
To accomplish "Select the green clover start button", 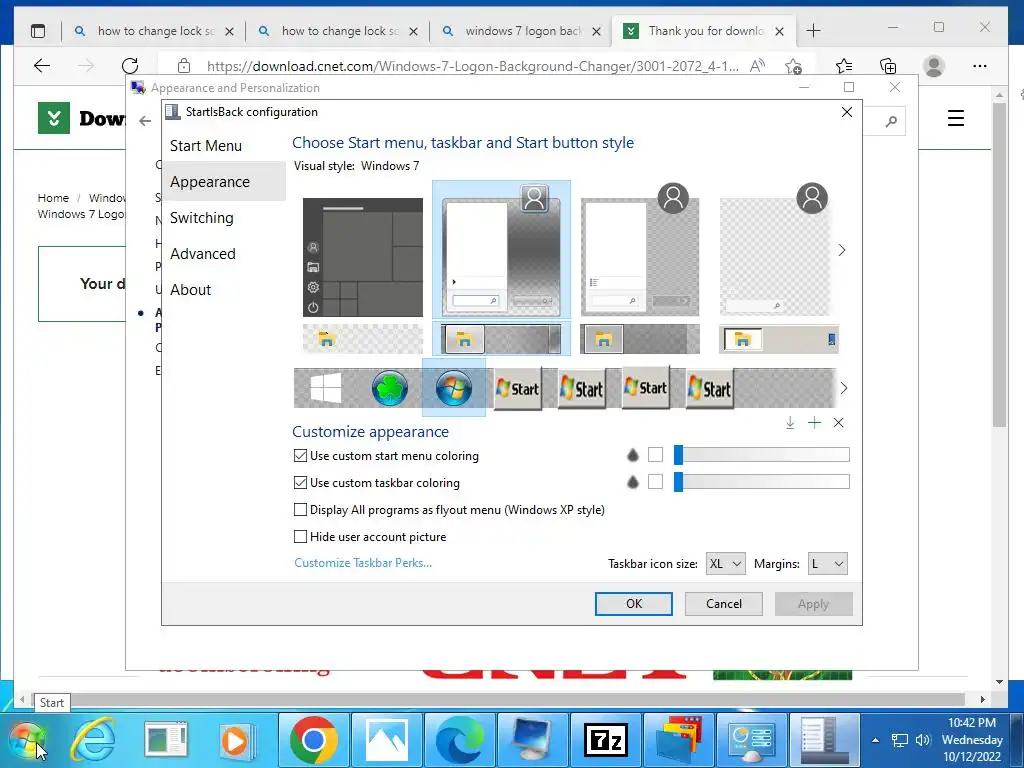I will click(390, 388).
